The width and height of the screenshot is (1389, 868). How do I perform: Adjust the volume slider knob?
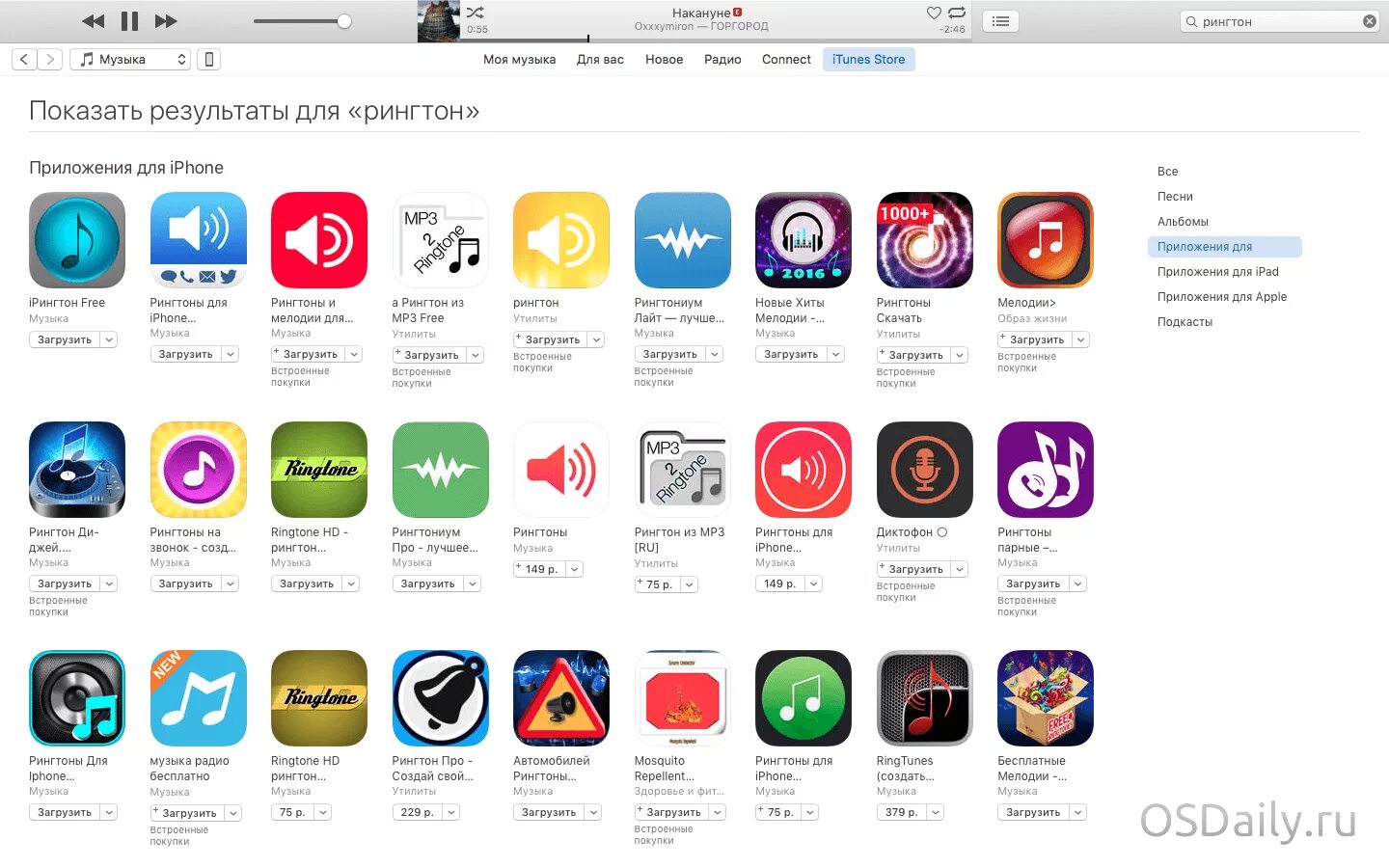tap(344, 21)
